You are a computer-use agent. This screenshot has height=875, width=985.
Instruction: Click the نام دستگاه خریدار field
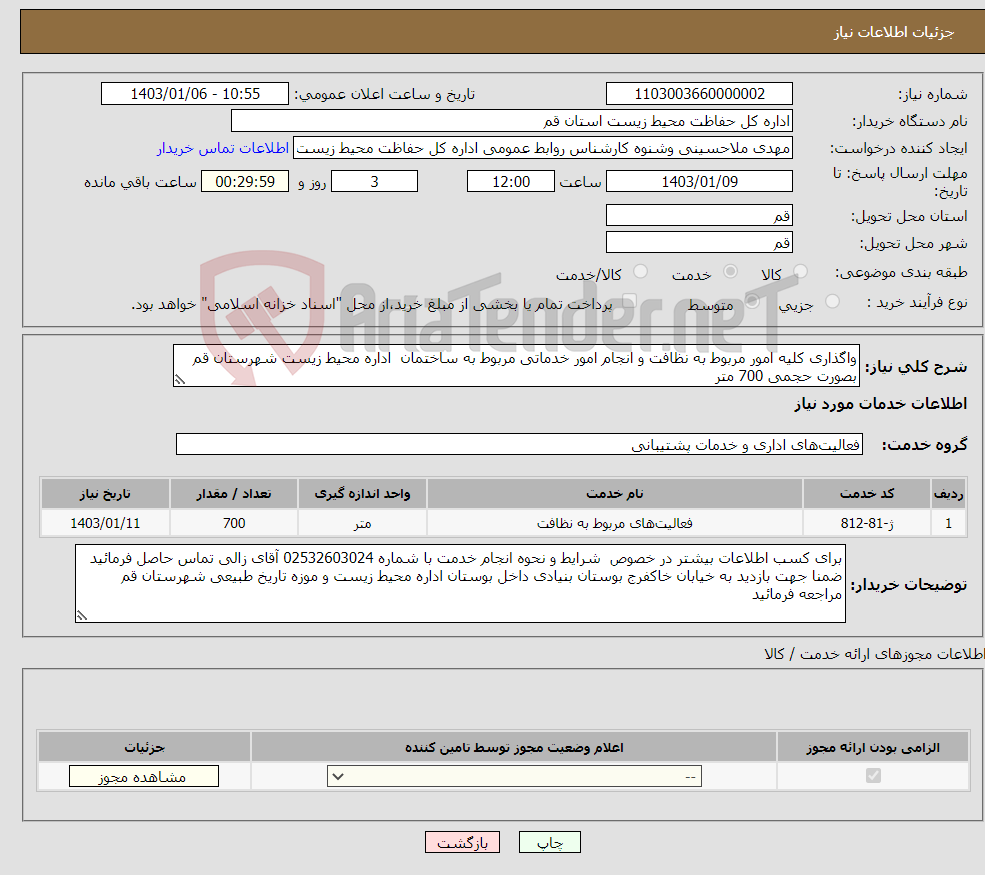click(x=511, y=121)
